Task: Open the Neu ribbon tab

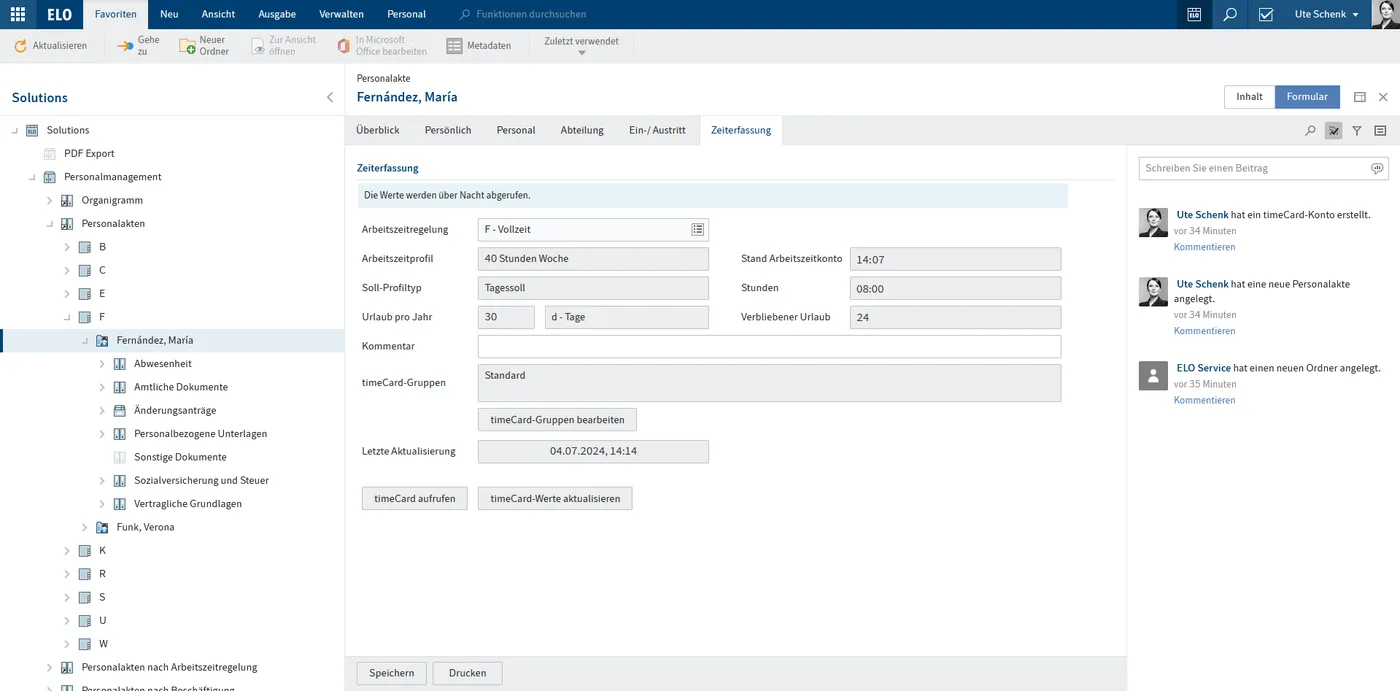Action: [169, 14]
